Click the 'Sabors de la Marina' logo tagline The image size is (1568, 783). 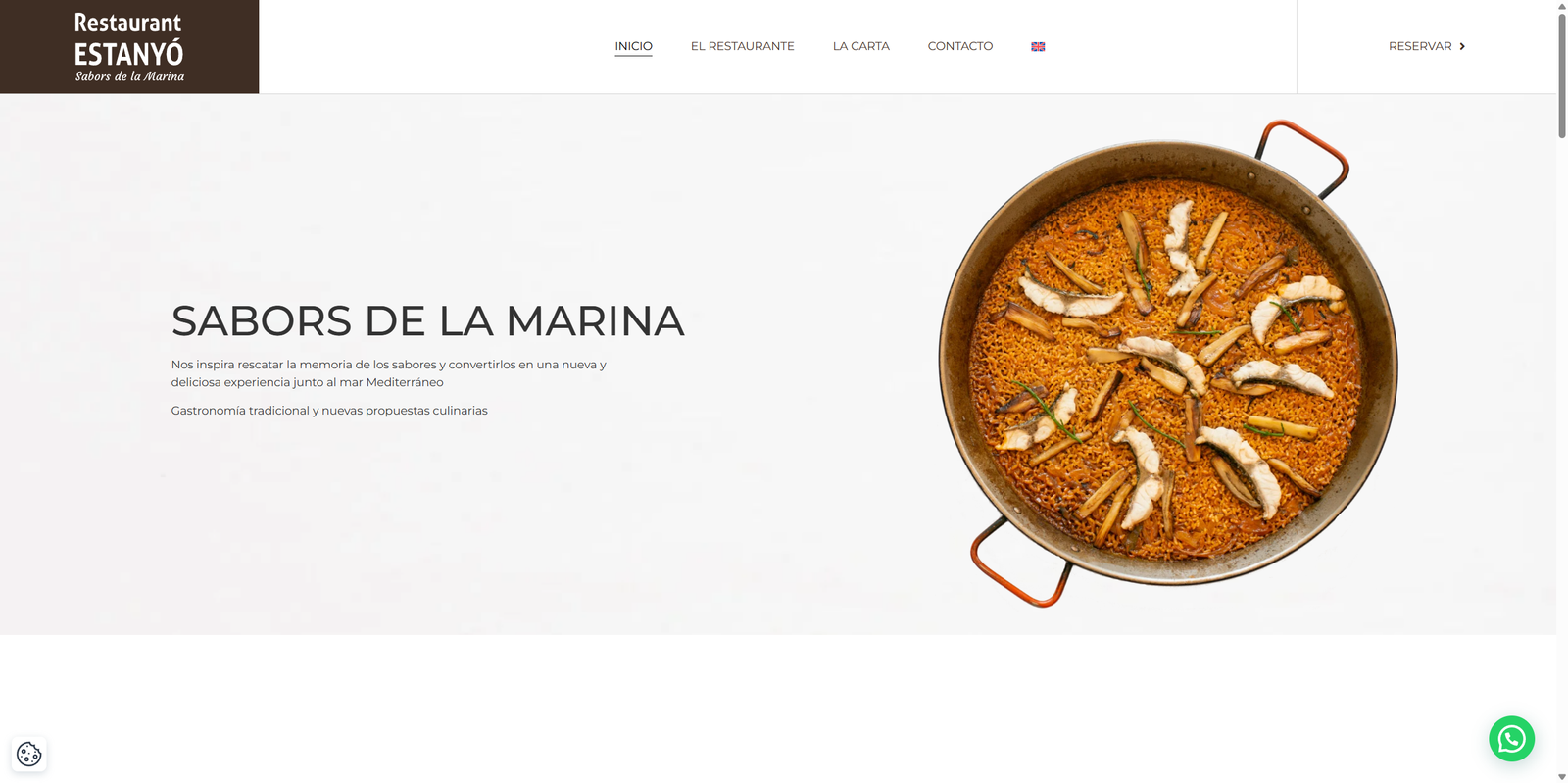pyautogui.click(x=129, y=76)
